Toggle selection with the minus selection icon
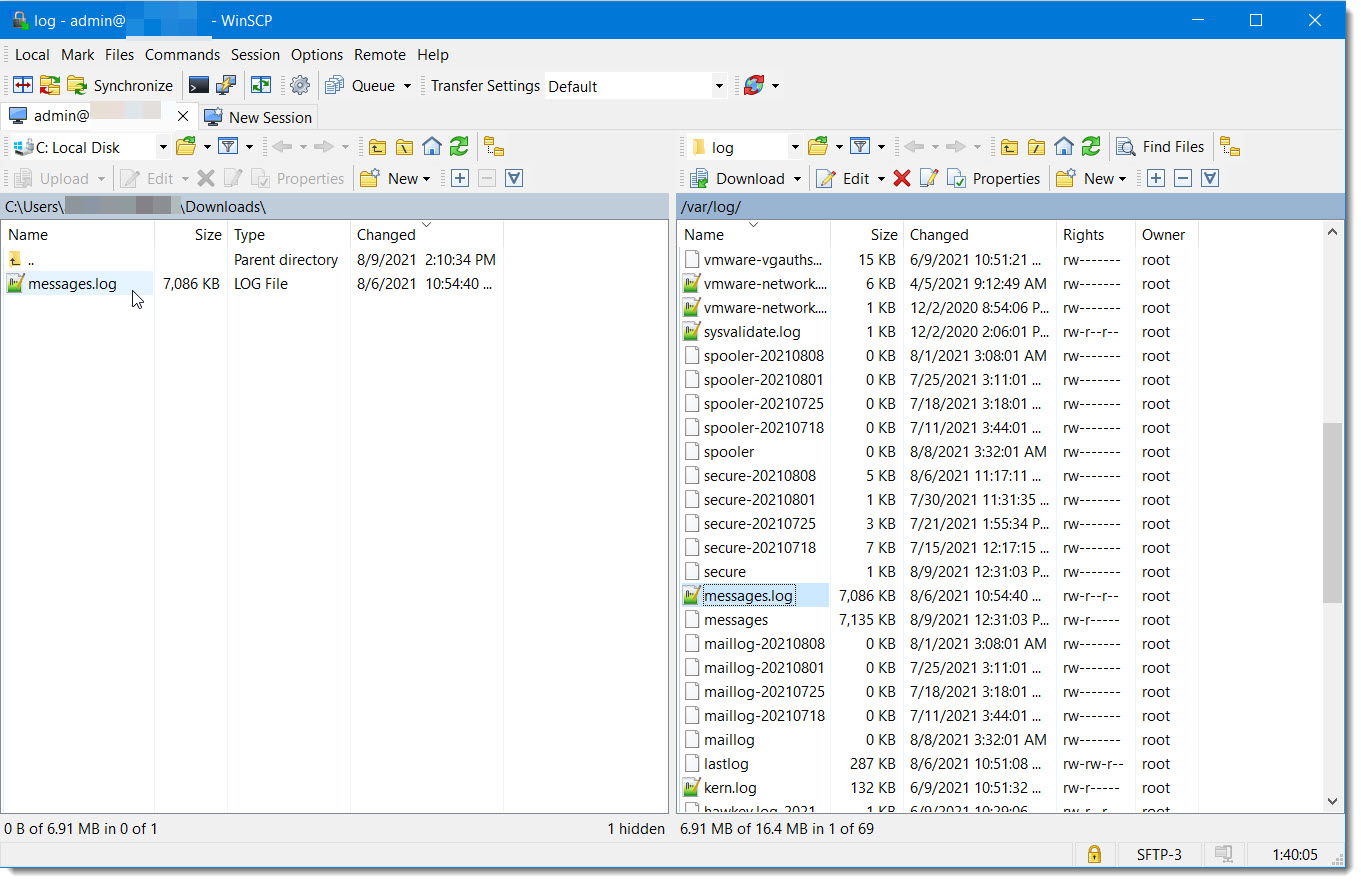This screenshot has height=883, width=1361. [1184, 178]
